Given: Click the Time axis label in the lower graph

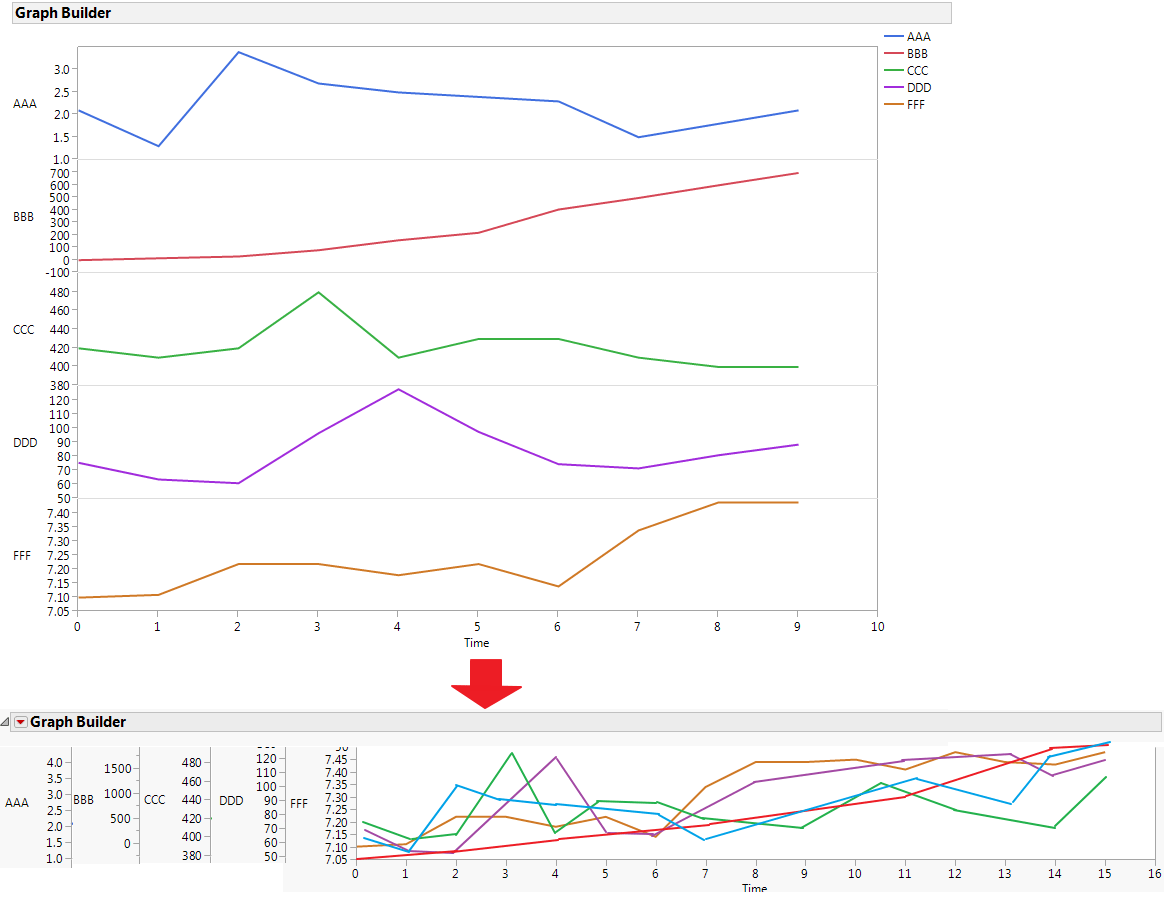Looking at the screenshot, I should coord(755,887).
